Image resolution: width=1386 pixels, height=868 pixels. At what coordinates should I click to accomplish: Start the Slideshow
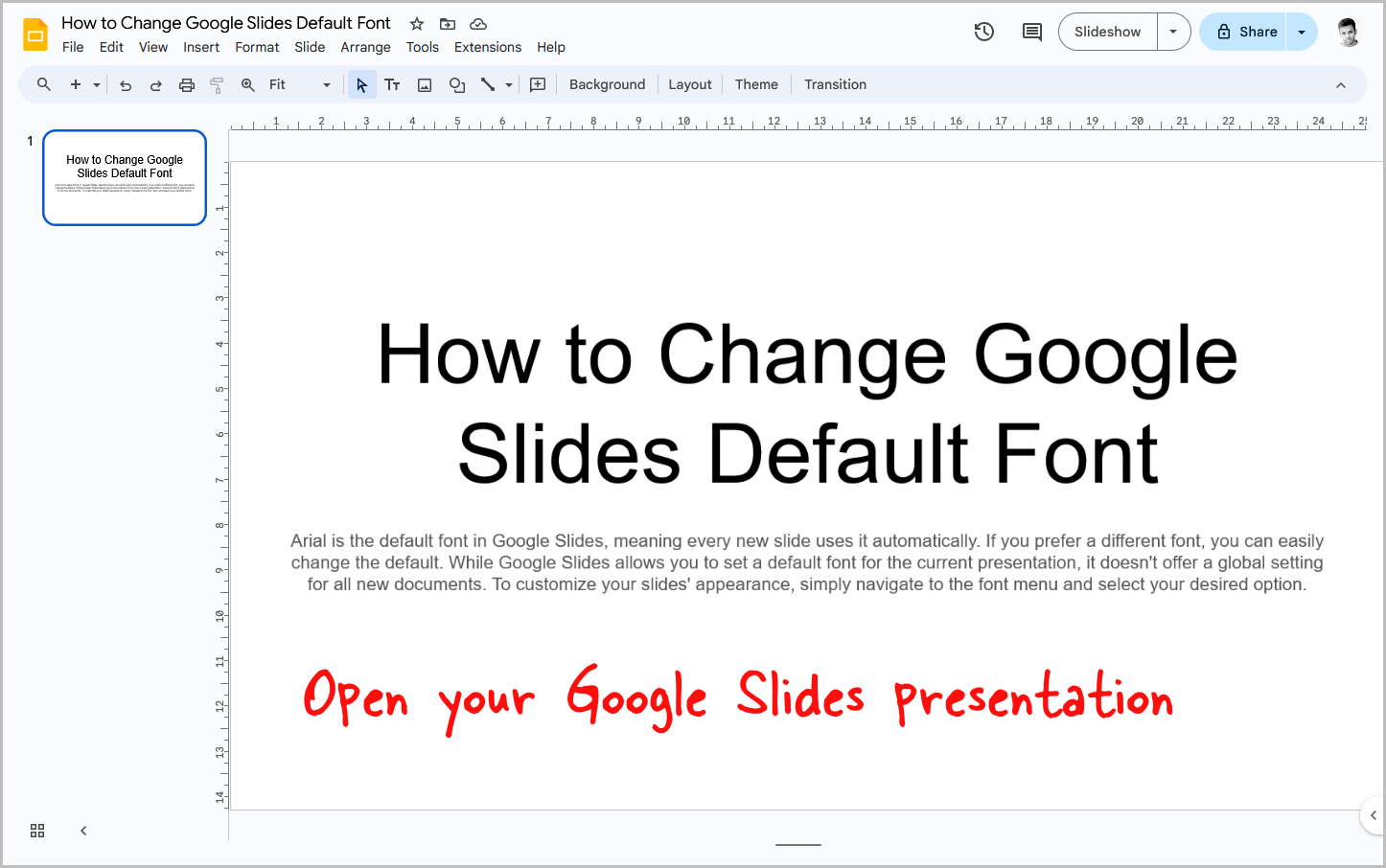click(x=1107, y=32)
